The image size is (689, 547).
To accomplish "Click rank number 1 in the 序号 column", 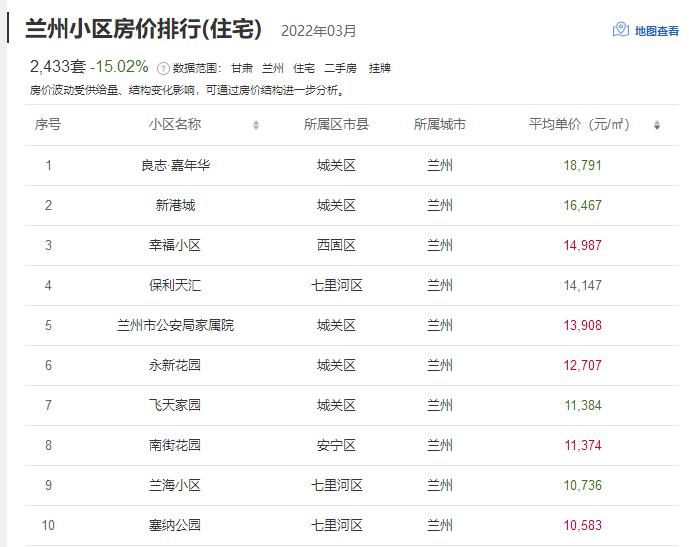I will [x=48, y=166].
